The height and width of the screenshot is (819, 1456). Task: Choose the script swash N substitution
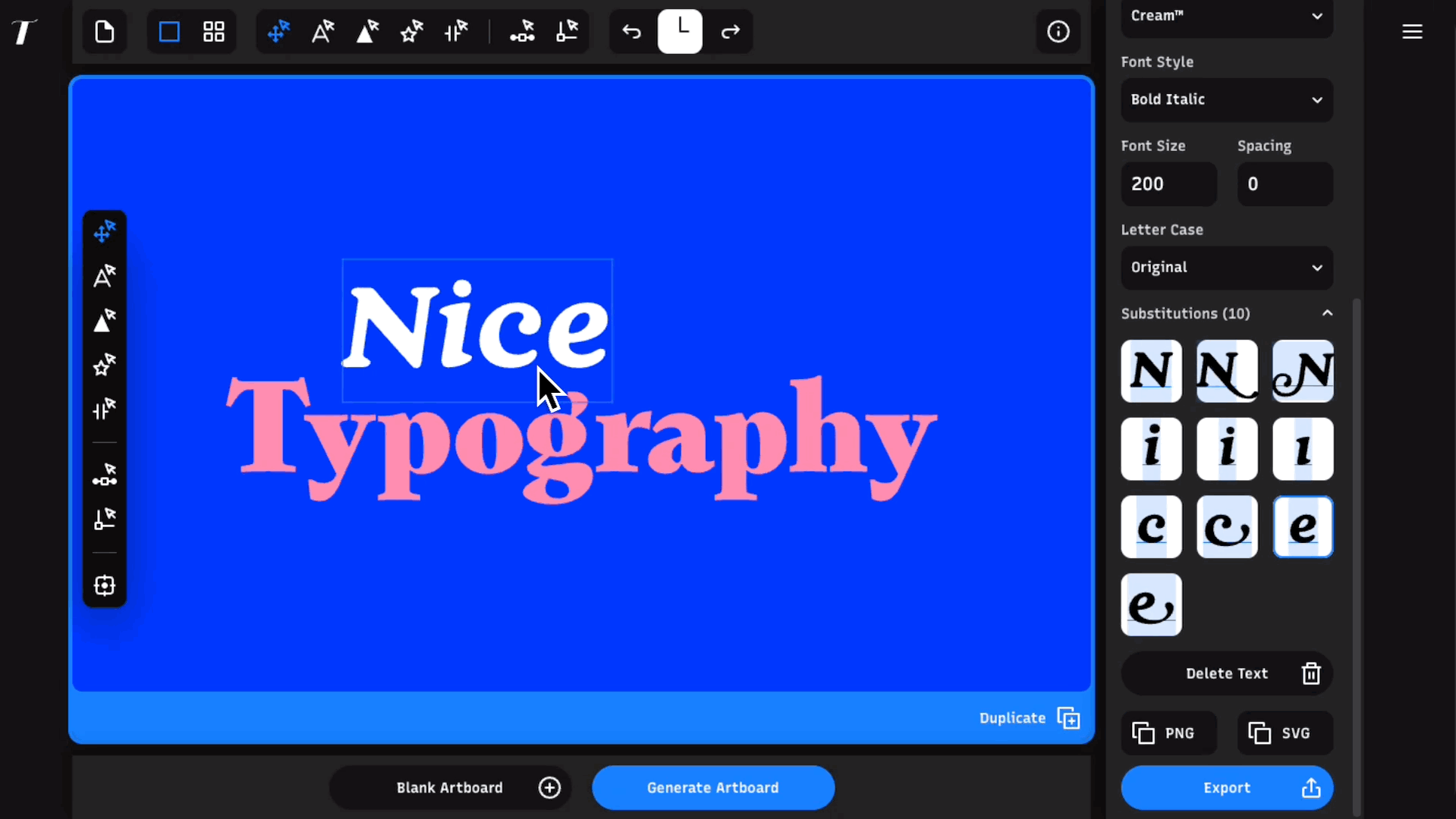[1303, 372]
